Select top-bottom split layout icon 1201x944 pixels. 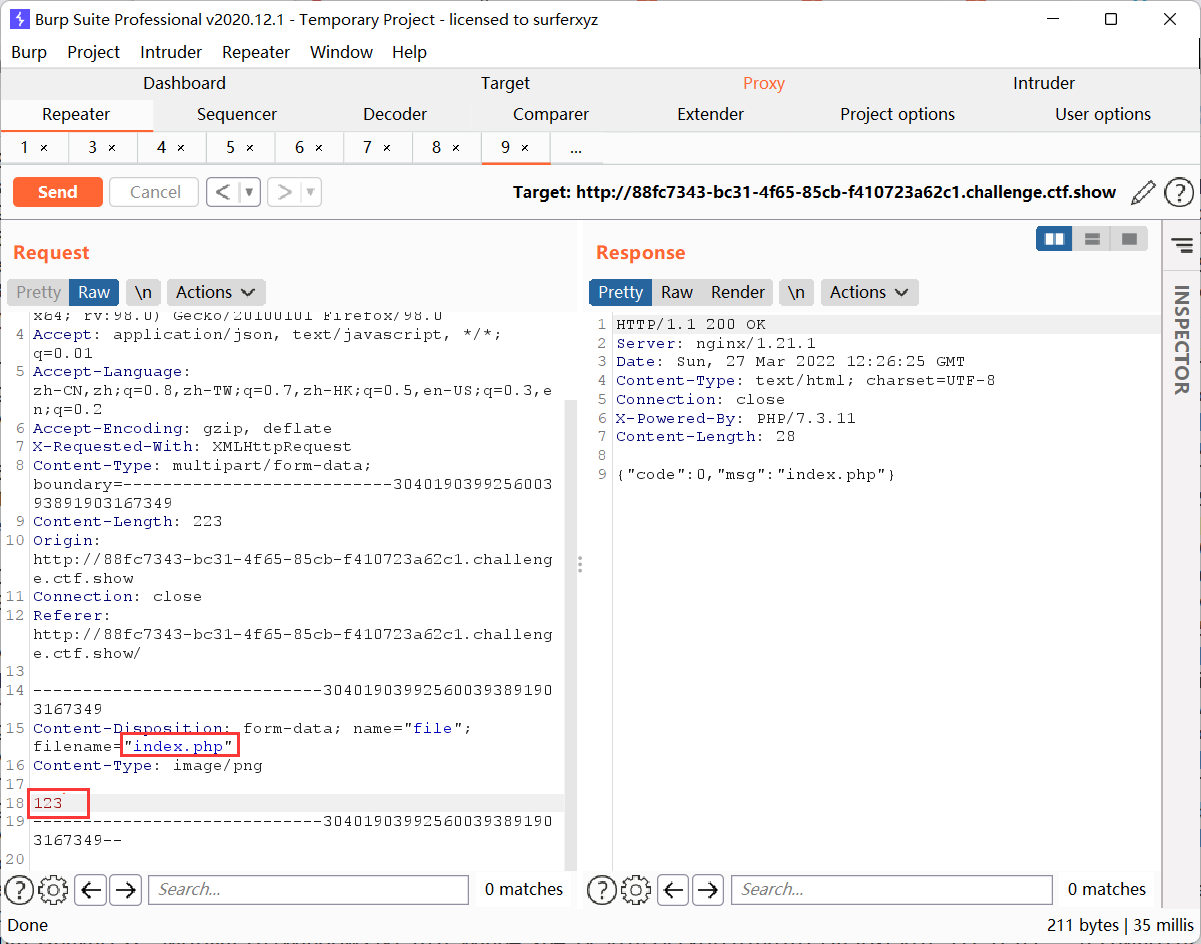(1092, 239)
